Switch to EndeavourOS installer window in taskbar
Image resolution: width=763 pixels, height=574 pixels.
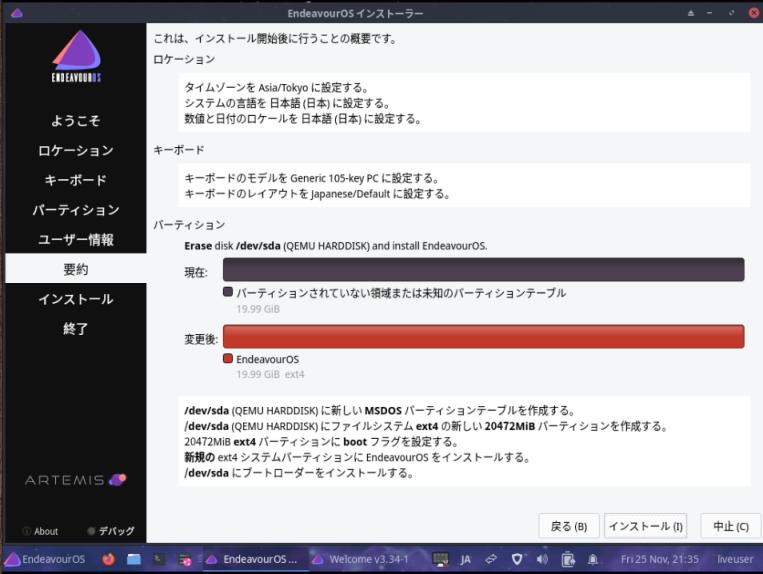pyautogui.click(x=254, y=559)
